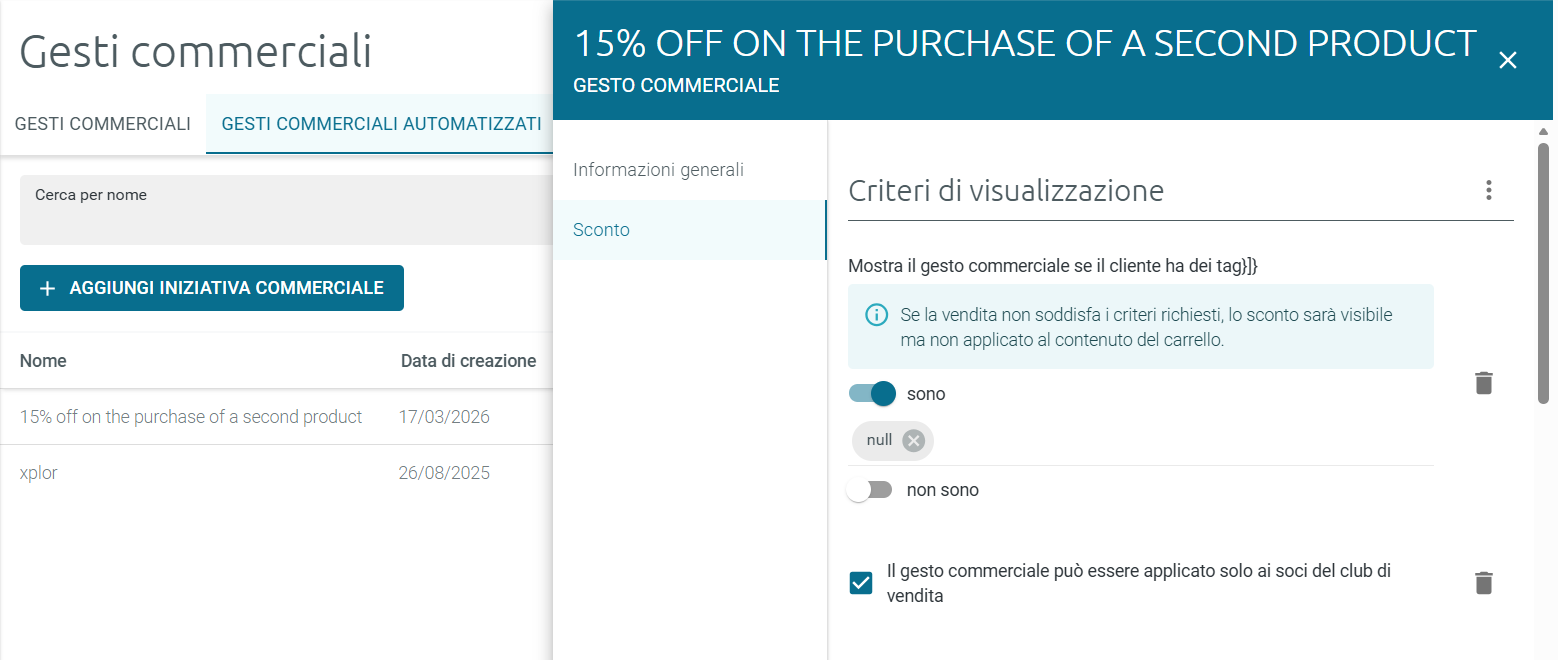Viewport: 1558px width, 660px height.
Task: Close the gesto commerciale side panel
Action: [x=1508, y=60]
